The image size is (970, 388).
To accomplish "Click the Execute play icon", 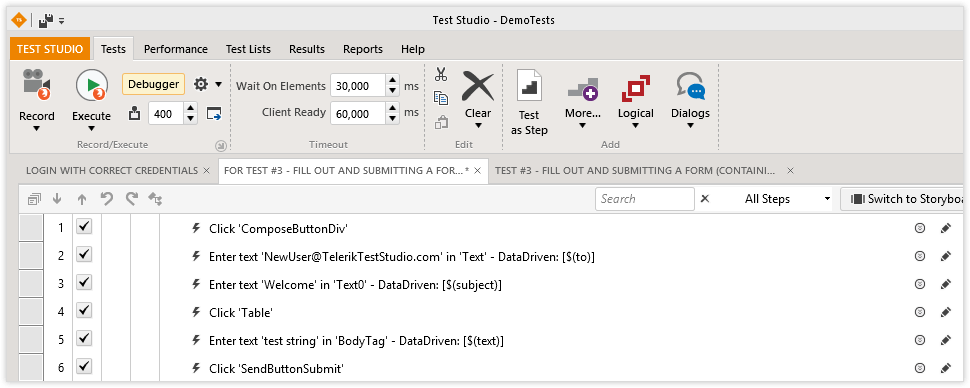I will click(92, 85).
